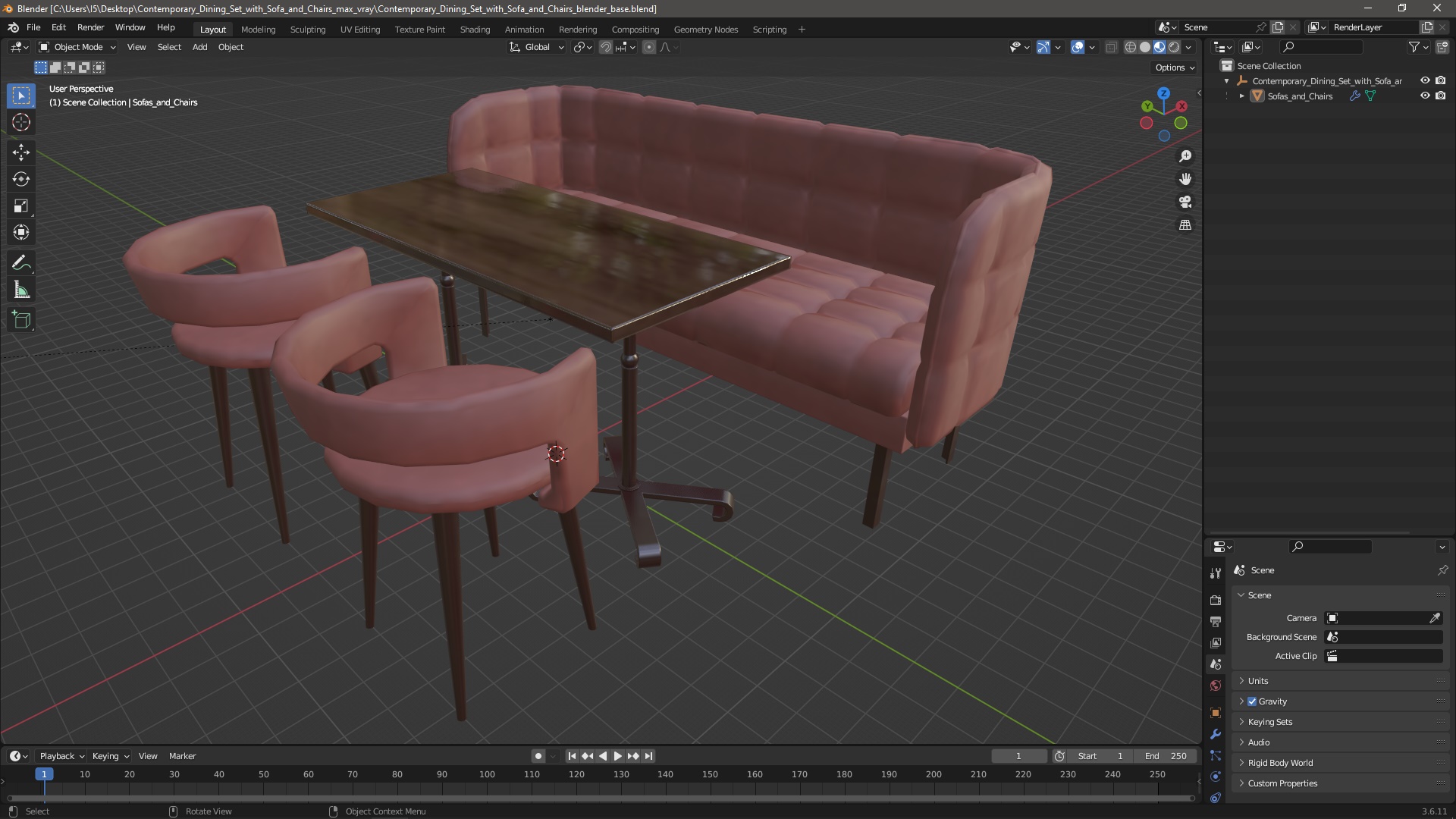The height and width of the screenshot is (819, 1456).
Task: Select the Scale tool
Action: pyautogui.click(x=21, y=206)
